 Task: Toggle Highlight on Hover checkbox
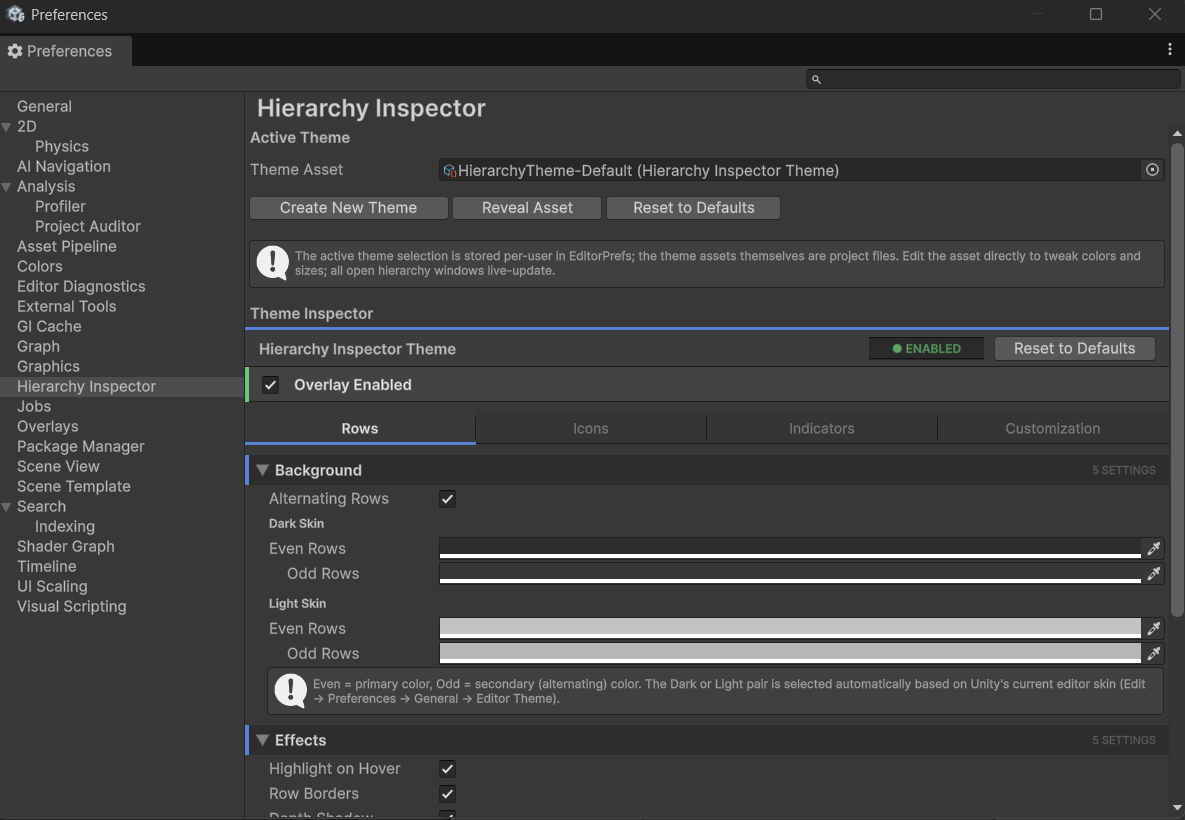pyautogui.click(x=447, y=769)
